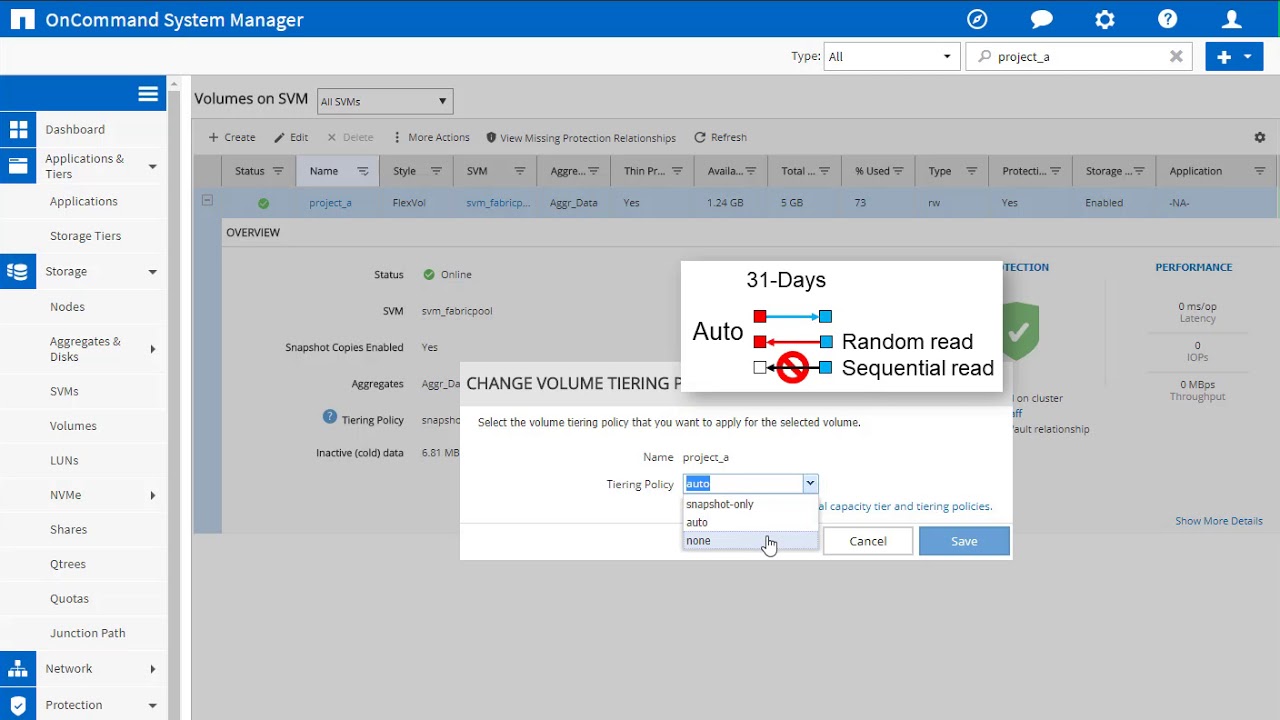Cancel the tiering policy dialog
1280x720 pixels.
[x=868, y=541]
